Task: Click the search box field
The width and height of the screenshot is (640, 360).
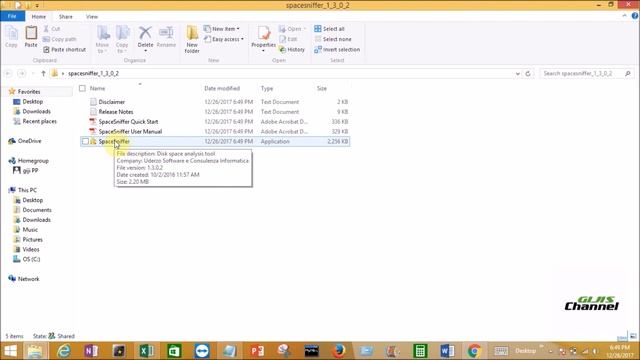Action: click(587, 73)
